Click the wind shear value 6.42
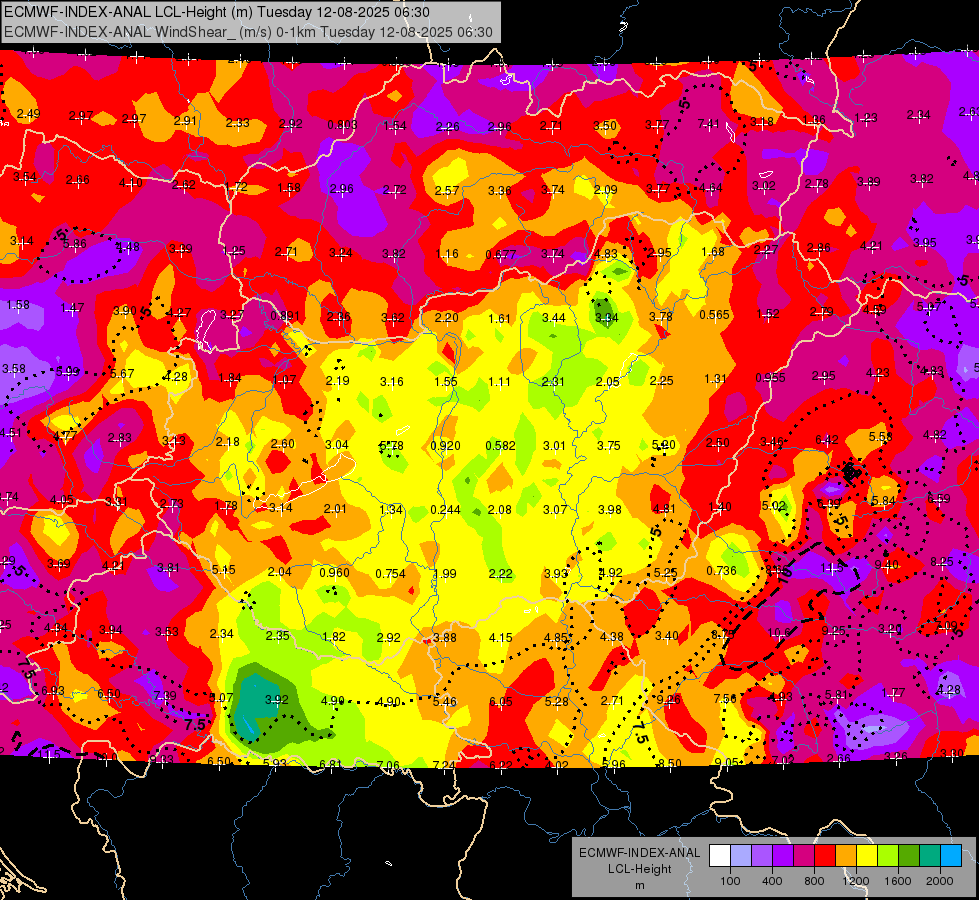The width and height of the screenshot is (979, 900). click(x=827, y=440)
